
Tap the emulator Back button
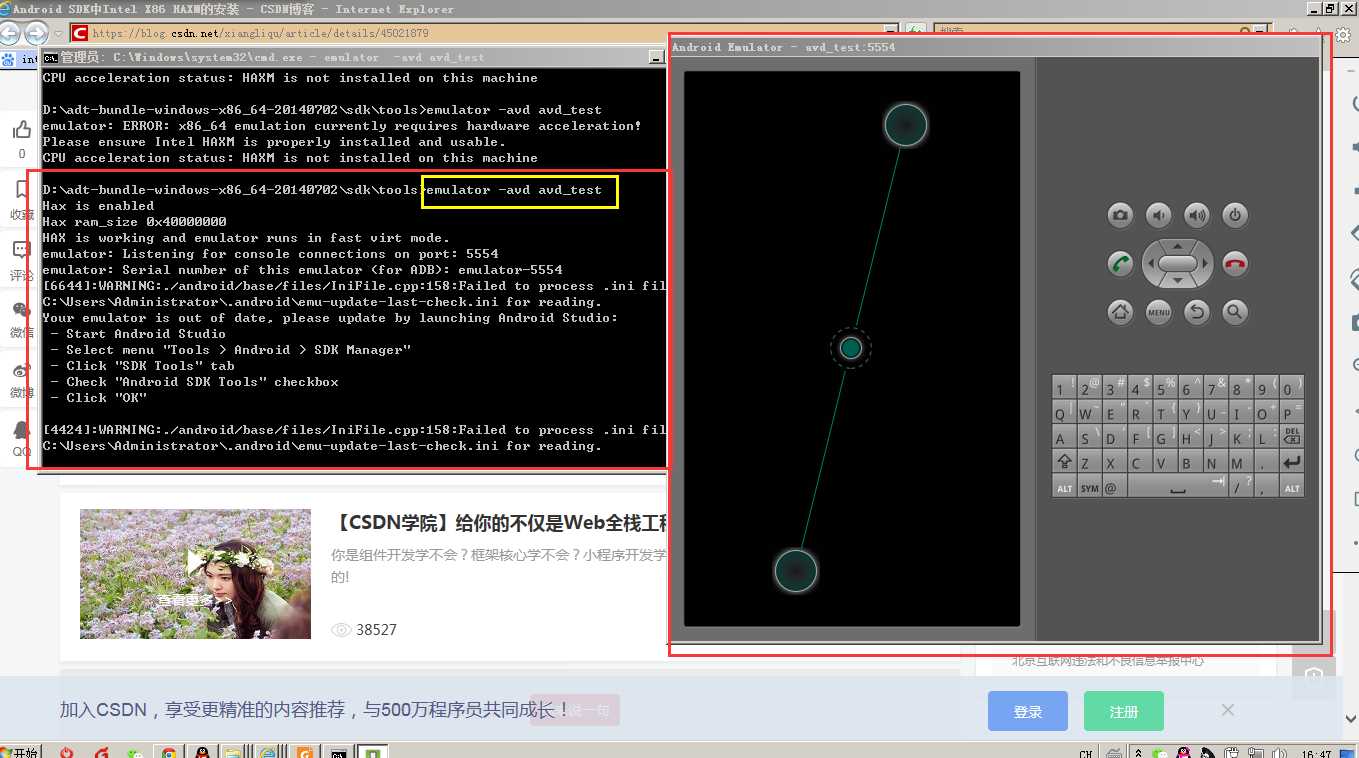[1196, 312]
